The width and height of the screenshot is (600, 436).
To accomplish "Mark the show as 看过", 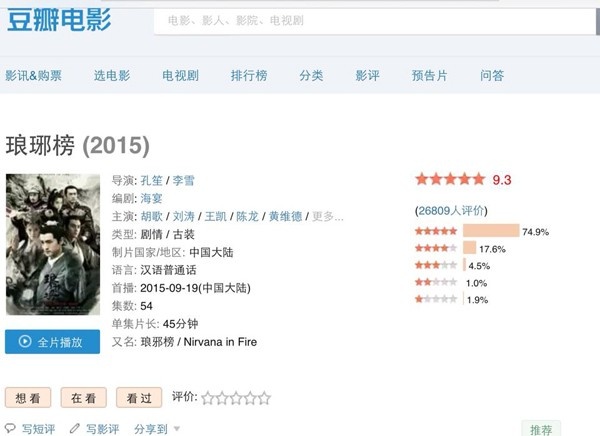I will (138, 398).
